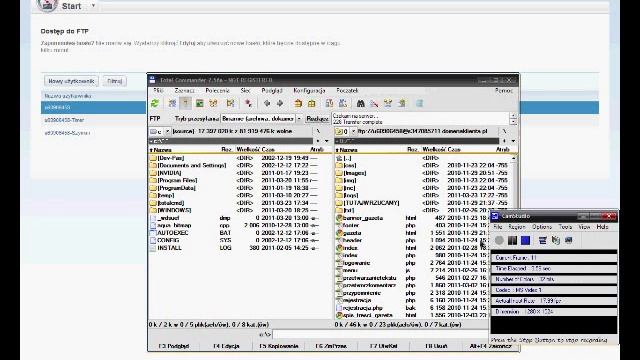Click the FTP connect toolbar icon

click(x=329, y=104)
